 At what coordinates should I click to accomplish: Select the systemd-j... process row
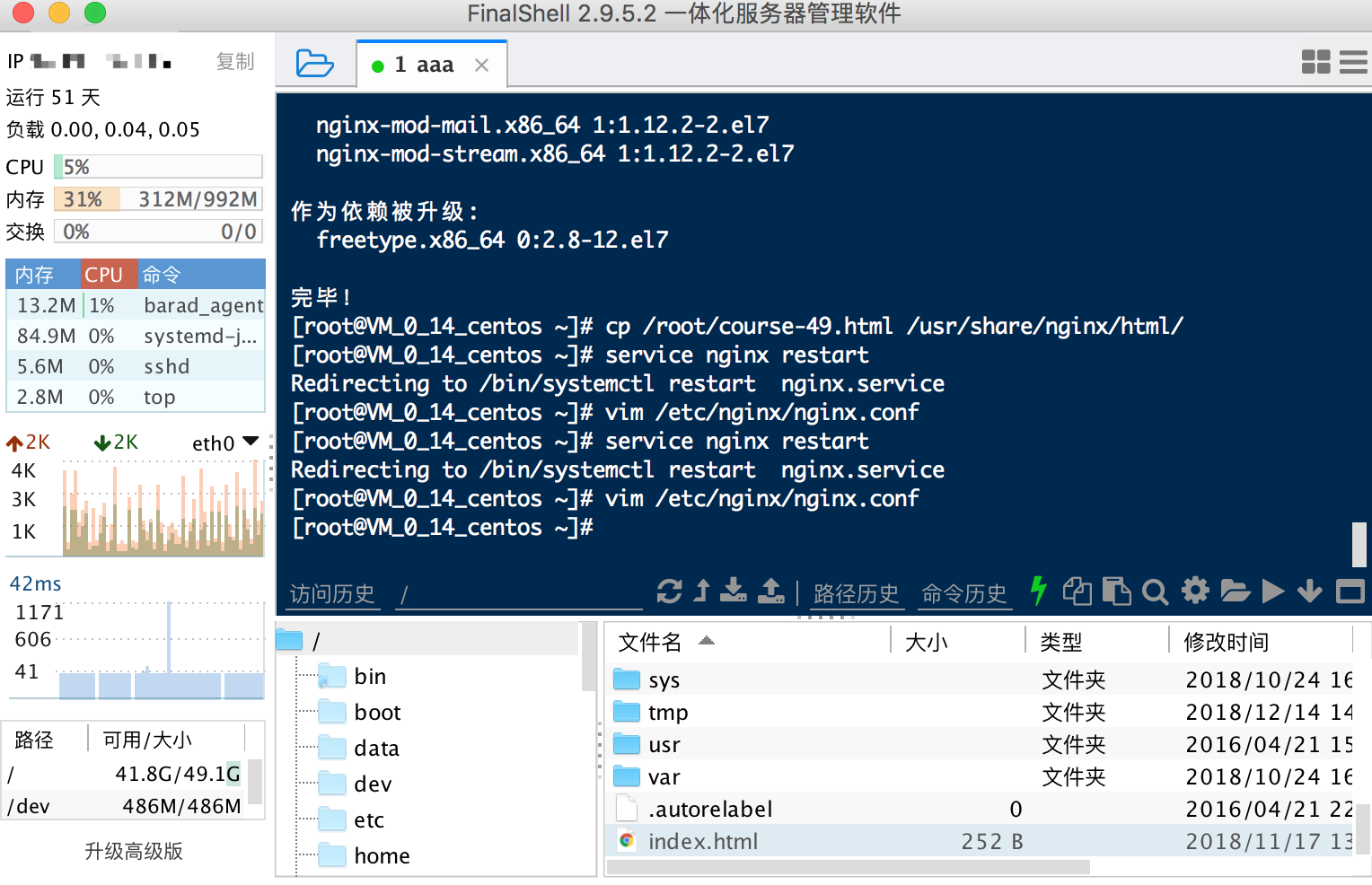(x=136, y=336)
